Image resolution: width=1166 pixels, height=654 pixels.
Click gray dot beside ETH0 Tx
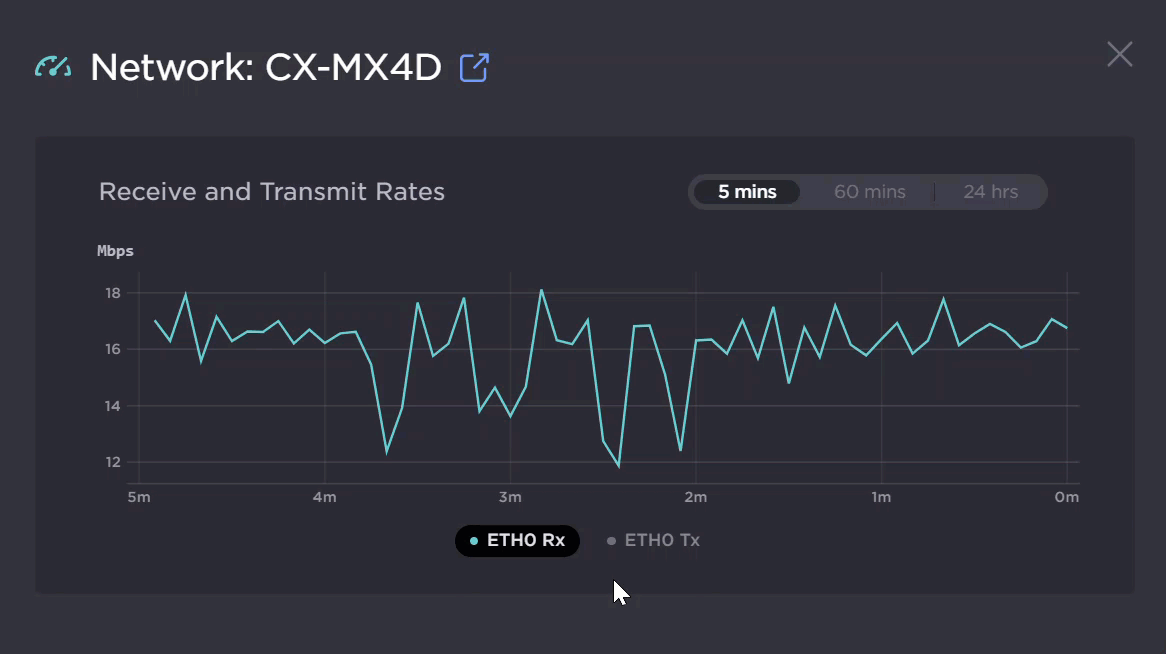(x=611, y=541)
